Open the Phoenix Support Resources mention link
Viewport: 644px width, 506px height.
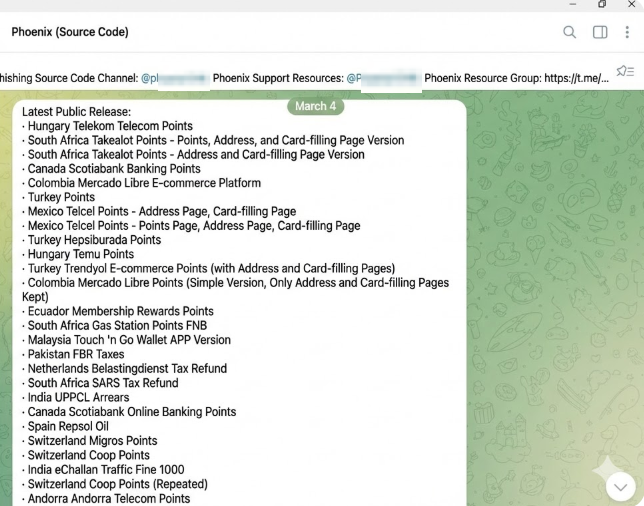point(382,78)
